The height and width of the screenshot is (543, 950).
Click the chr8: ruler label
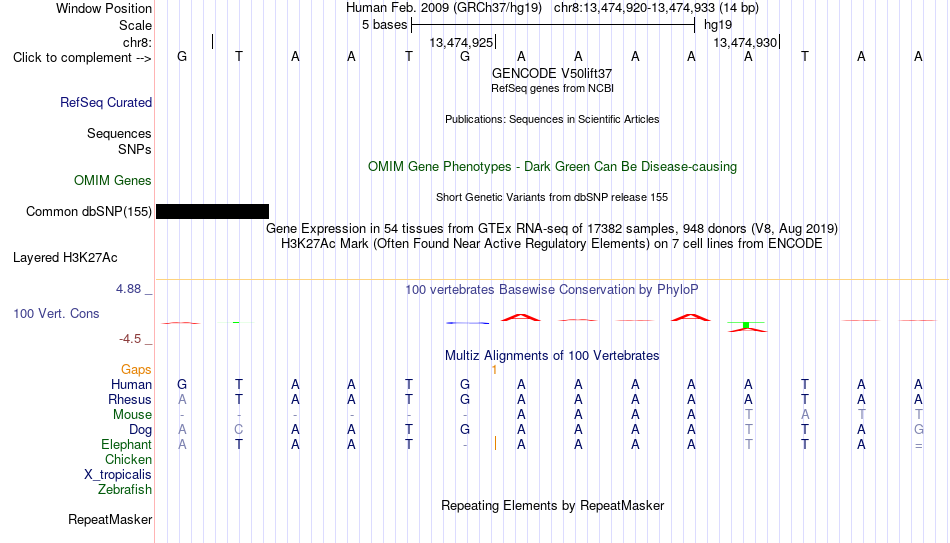(137, 42)
